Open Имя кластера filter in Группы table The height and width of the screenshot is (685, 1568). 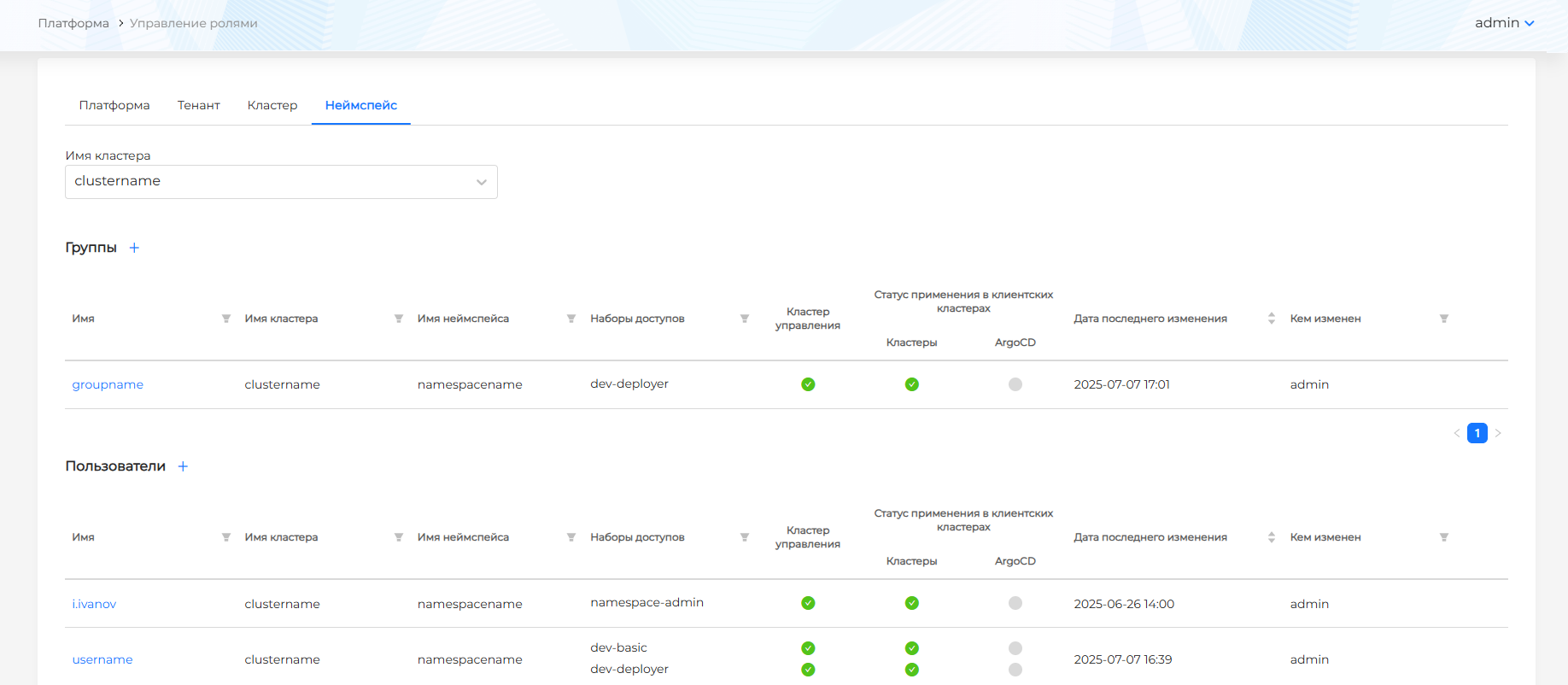point(399,319)
